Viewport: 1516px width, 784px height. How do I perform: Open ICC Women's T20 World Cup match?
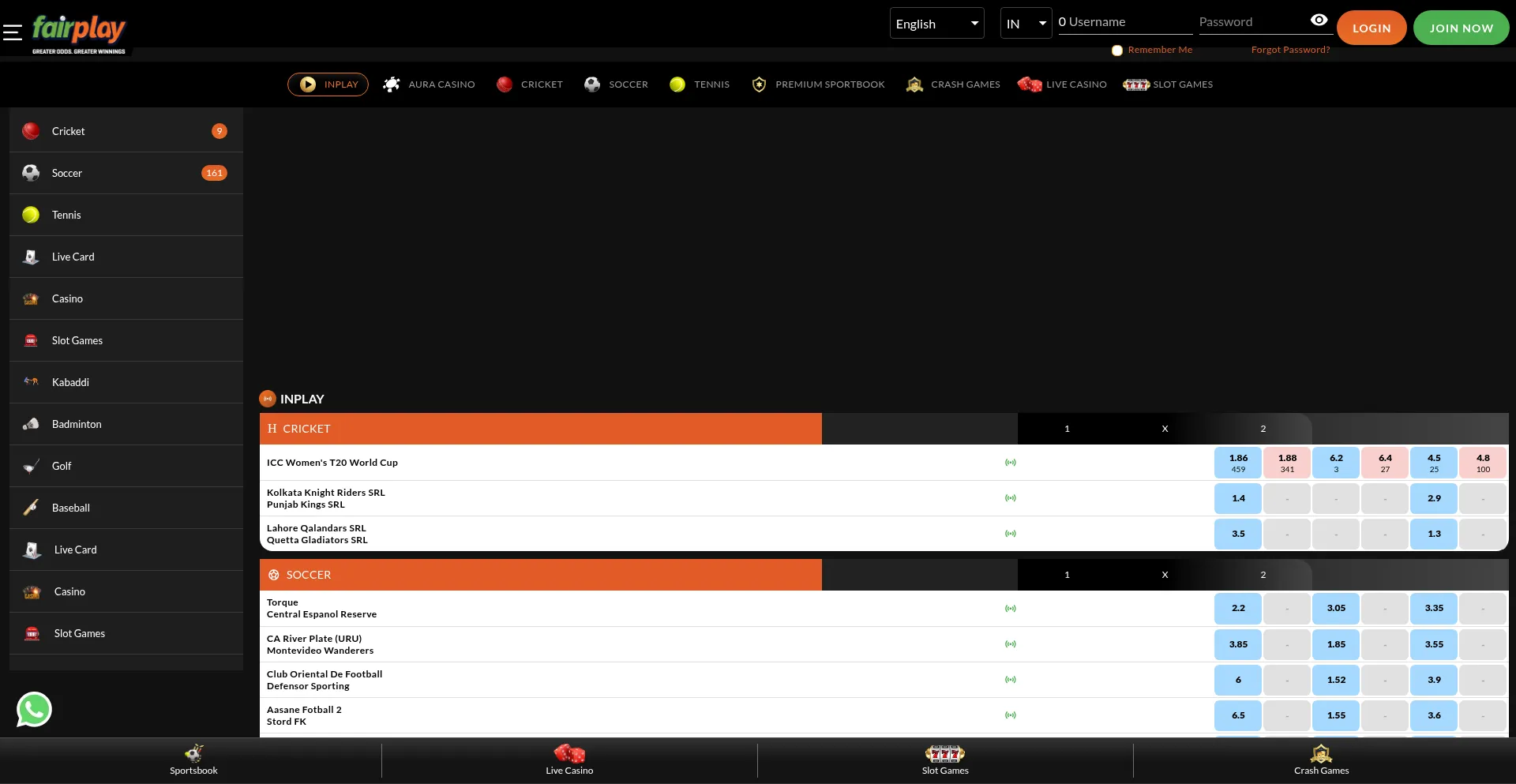click(x=332, y=463)
